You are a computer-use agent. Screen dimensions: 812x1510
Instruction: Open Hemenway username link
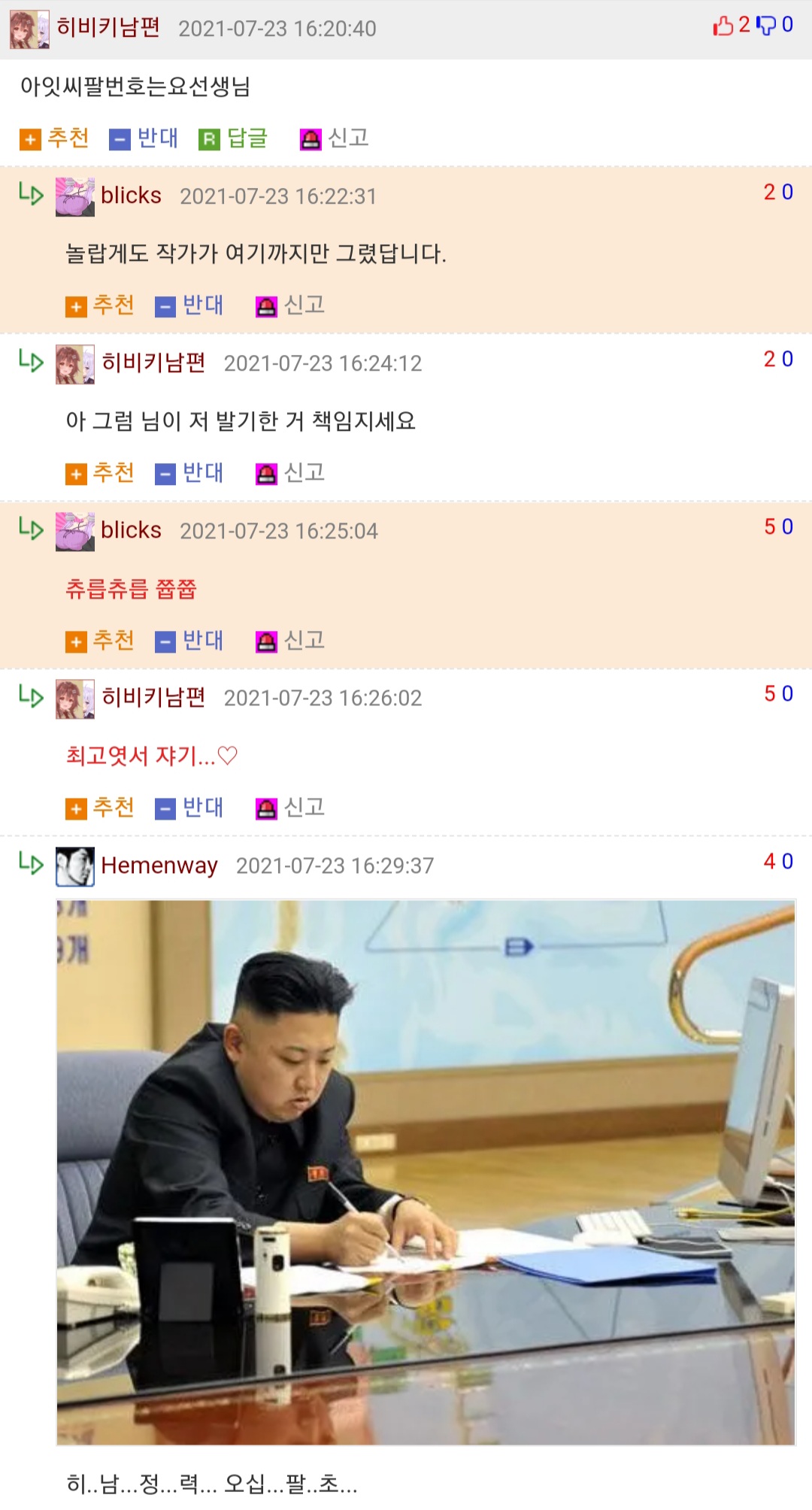point(159,866)
